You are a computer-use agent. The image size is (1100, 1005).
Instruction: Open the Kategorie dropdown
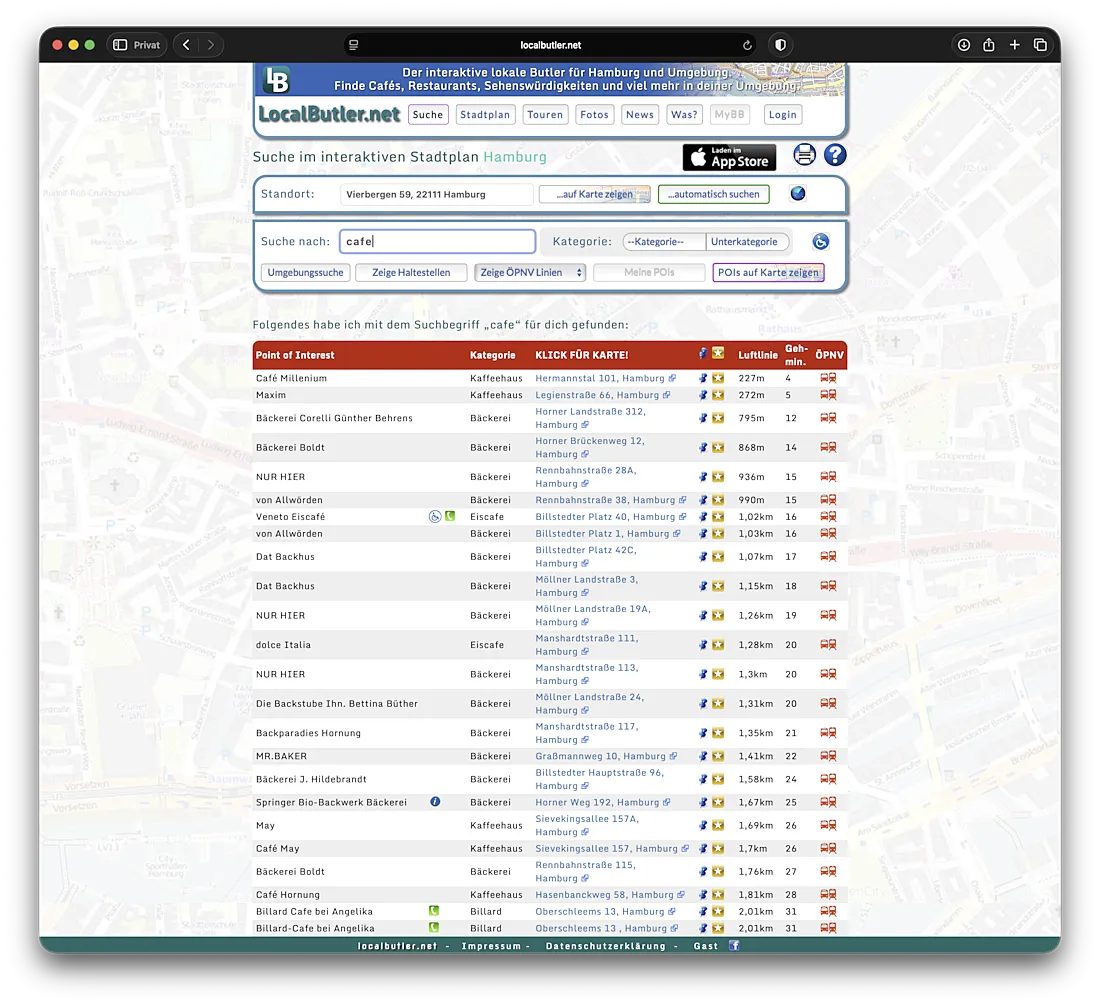664,242
